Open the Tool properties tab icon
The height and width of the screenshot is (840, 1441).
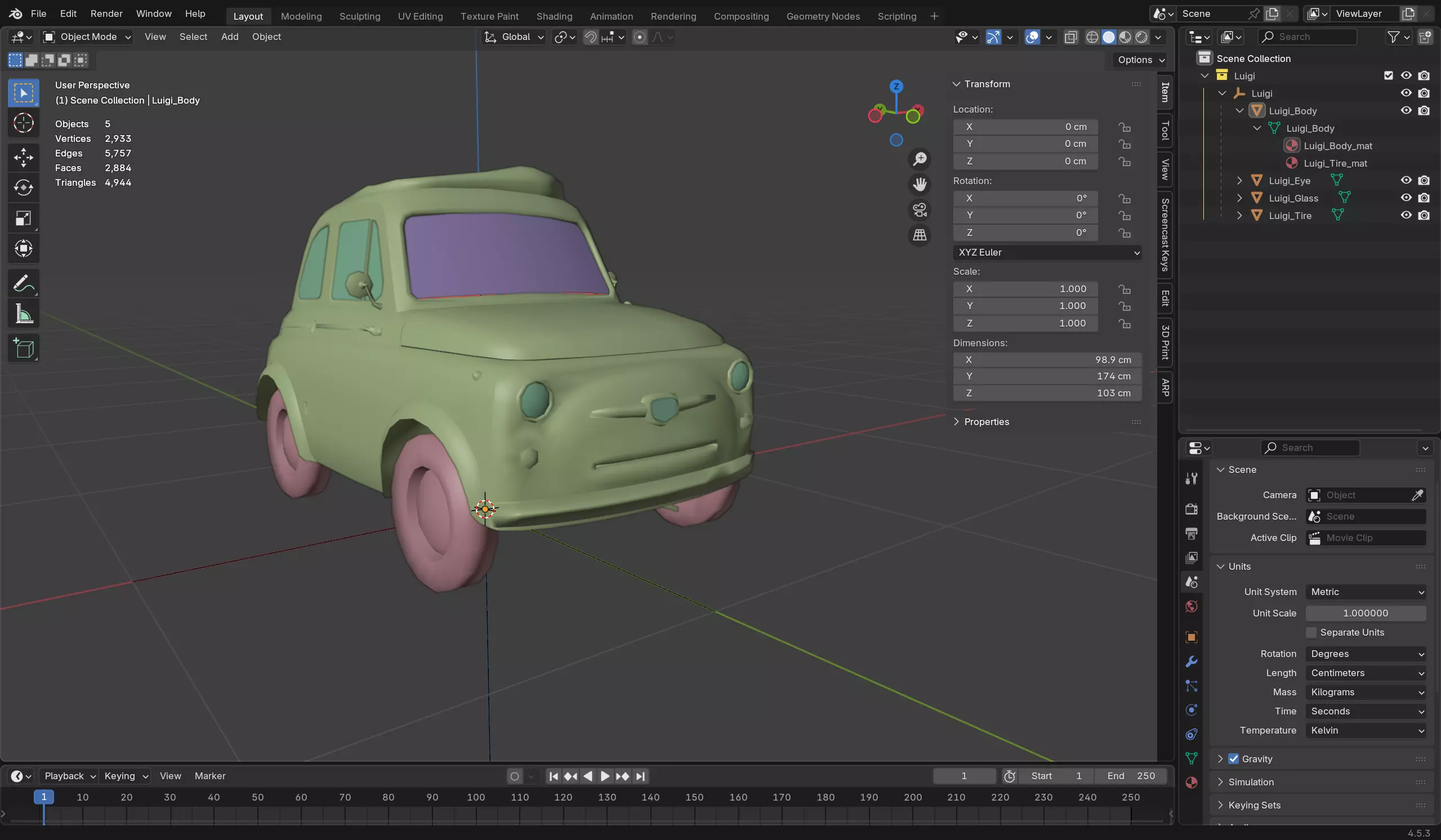[x=1192, y=478]
